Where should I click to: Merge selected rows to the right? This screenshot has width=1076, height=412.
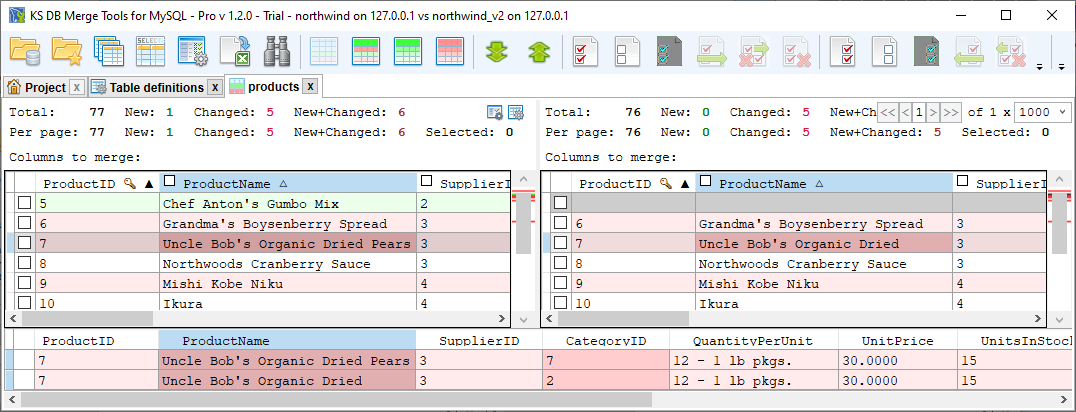[712, 52]
